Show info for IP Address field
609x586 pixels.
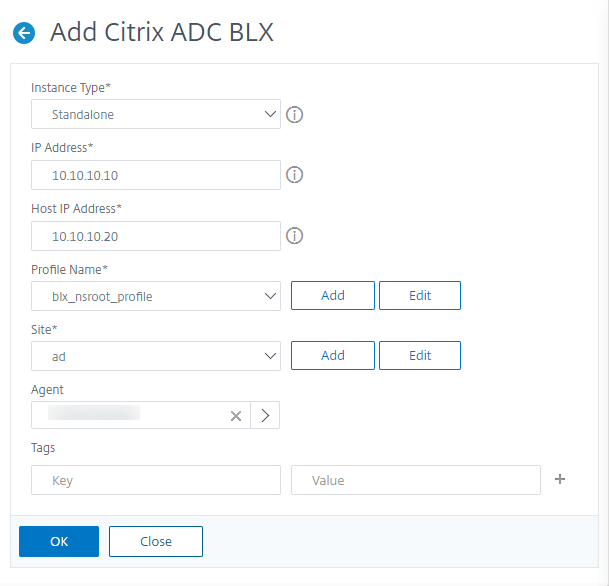294,175
